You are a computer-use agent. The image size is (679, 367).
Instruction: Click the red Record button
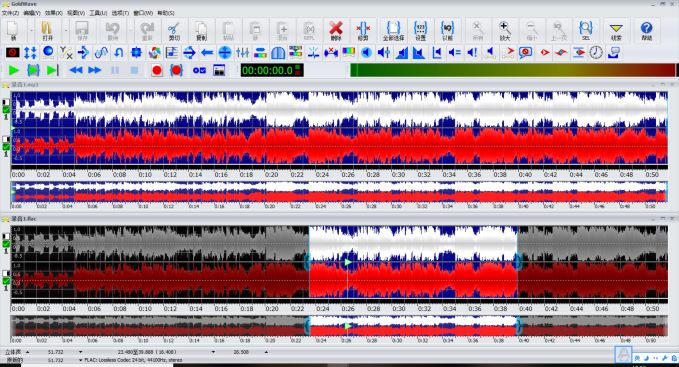tap(157, 70)
